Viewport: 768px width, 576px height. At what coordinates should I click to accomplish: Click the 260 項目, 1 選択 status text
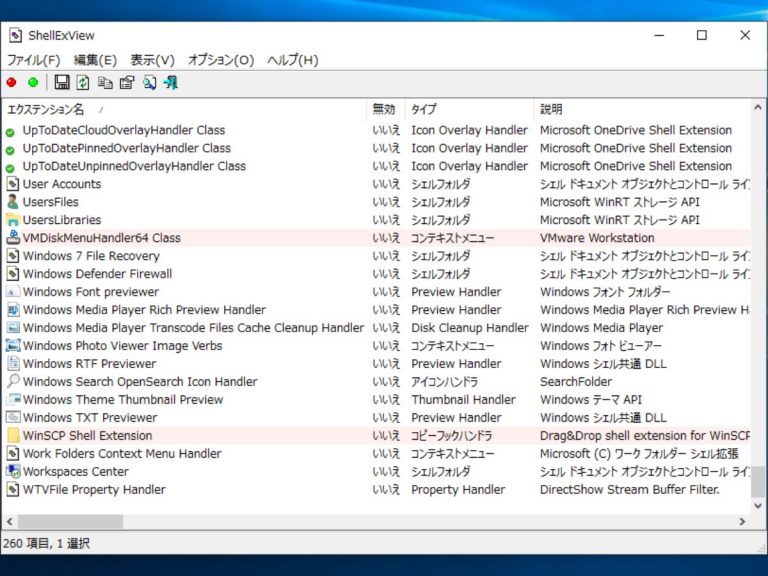(47, 543)
